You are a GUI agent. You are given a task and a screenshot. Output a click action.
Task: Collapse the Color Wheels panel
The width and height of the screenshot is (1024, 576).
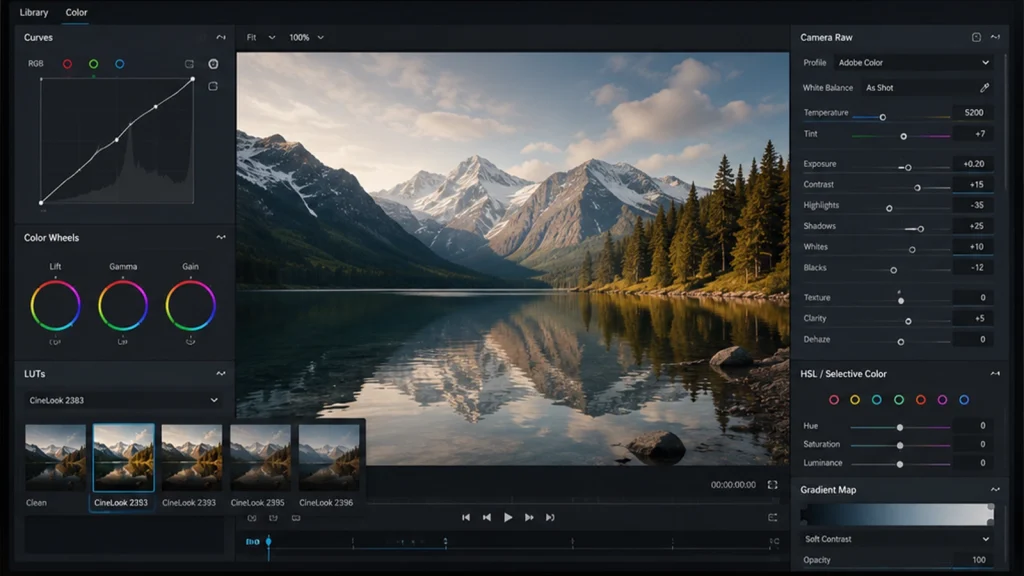[221, 238]
